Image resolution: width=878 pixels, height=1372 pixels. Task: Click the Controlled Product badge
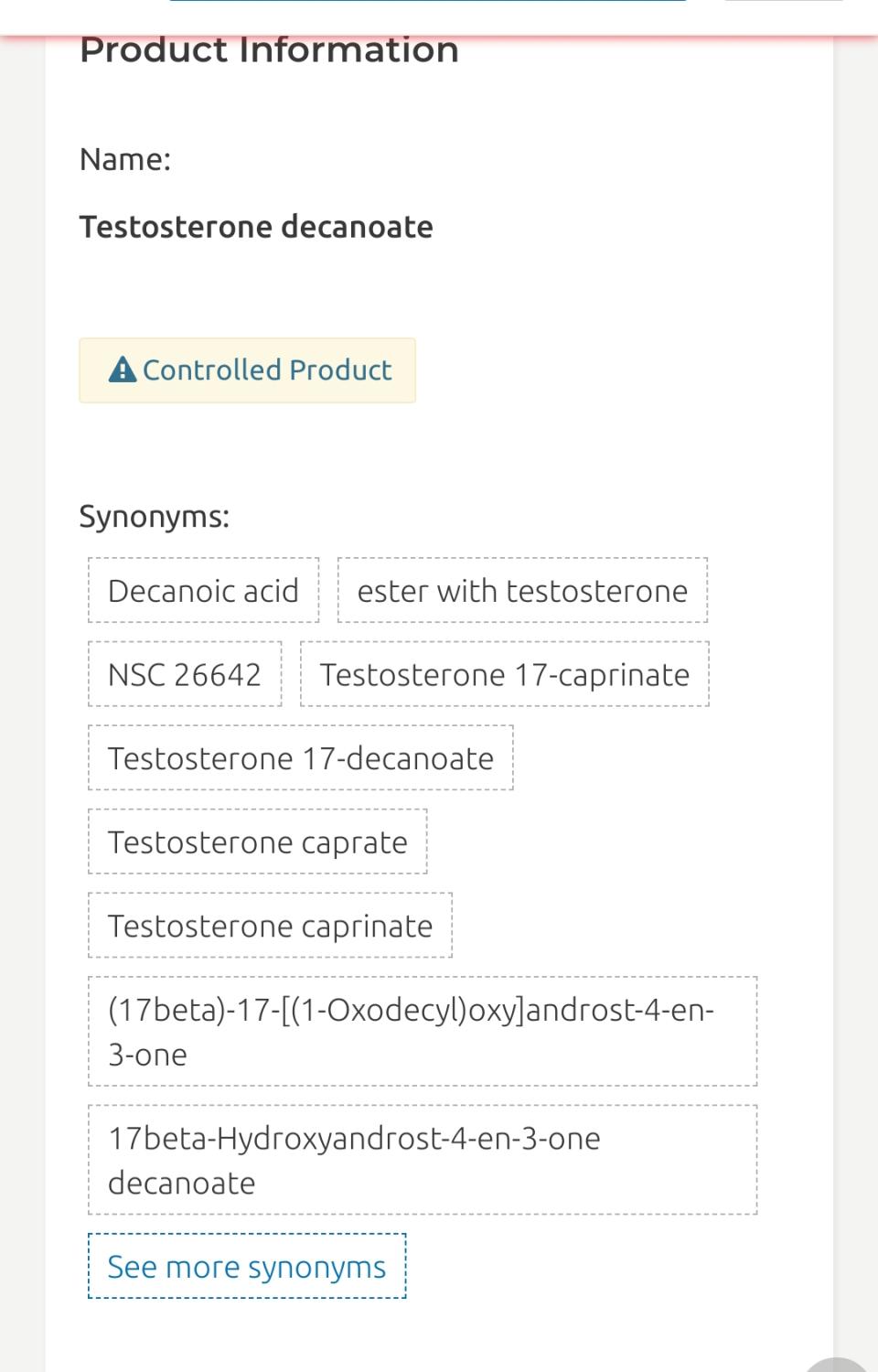point(247,370)
